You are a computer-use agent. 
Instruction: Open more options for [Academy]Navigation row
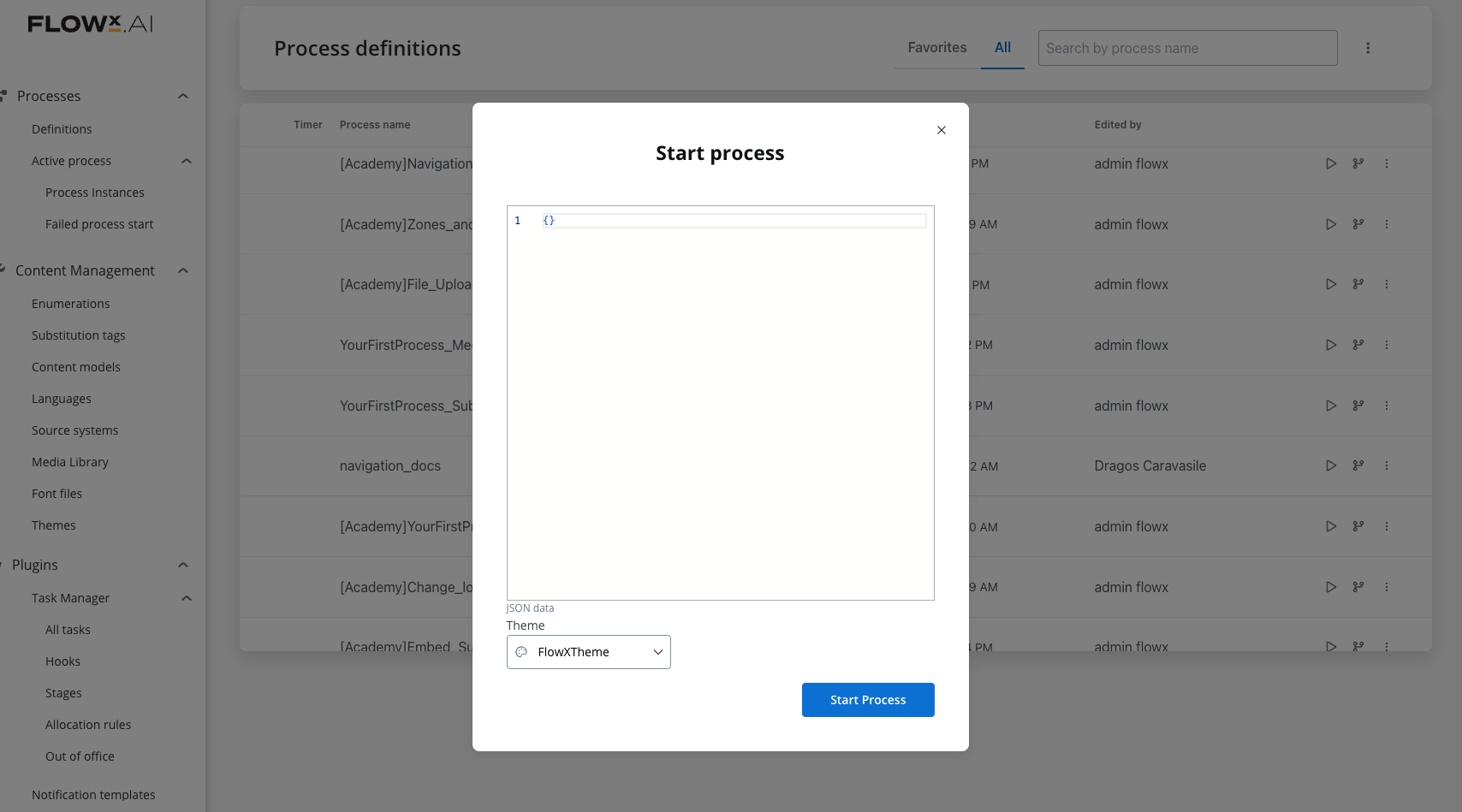(1387, 163)
